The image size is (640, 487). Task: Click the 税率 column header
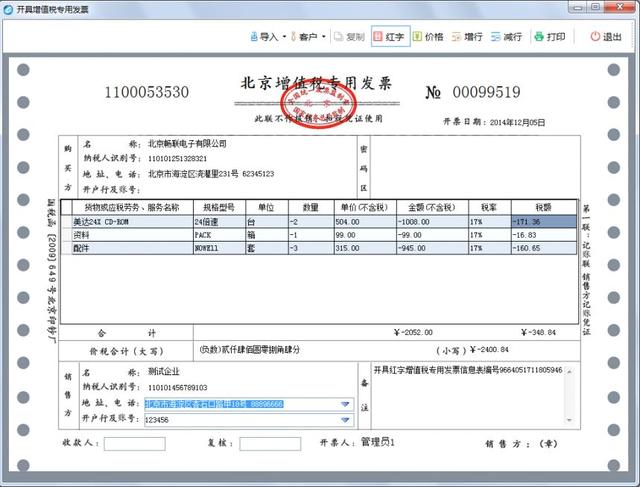click(x=490, y=207)
